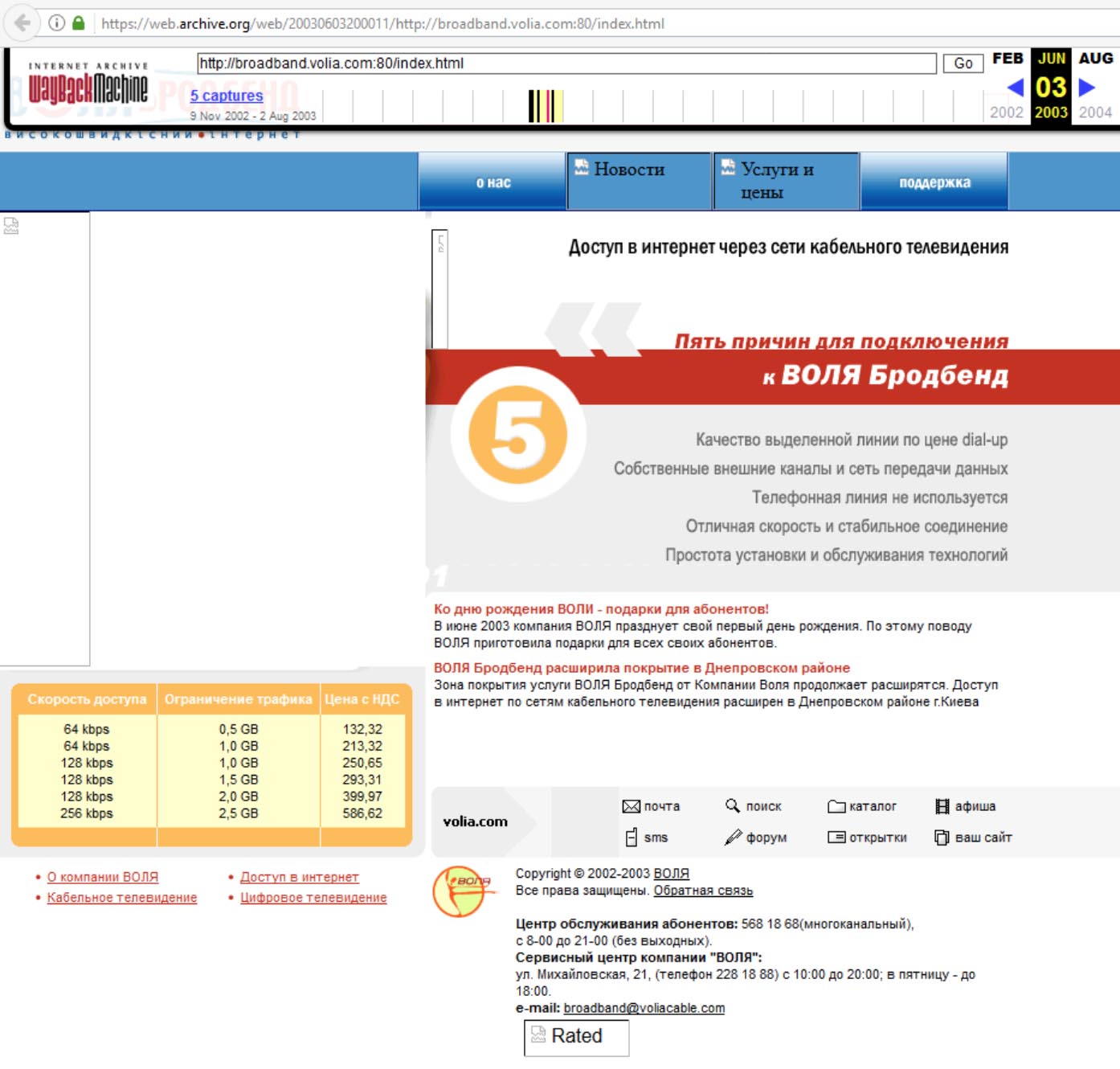Screen dimensions: 1120x1069
Task: Click the поиск magnifier icon
Action: tap(733, 805)
